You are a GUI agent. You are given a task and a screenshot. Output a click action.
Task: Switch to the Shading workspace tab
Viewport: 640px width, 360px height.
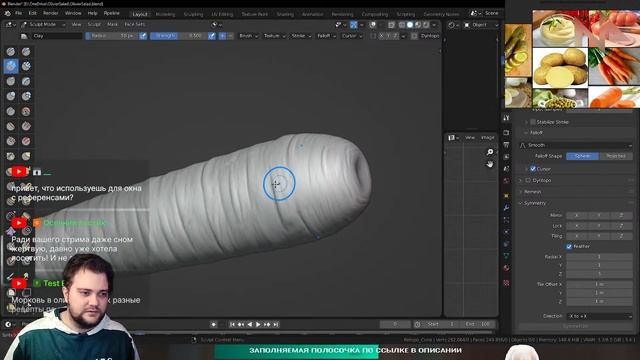tap(285, 14)
